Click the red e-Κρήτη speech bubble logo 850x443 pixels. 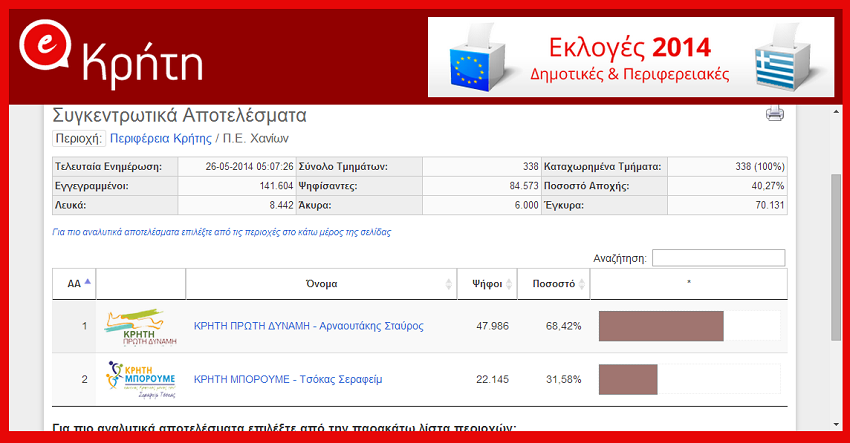click(x=45, y=59)
